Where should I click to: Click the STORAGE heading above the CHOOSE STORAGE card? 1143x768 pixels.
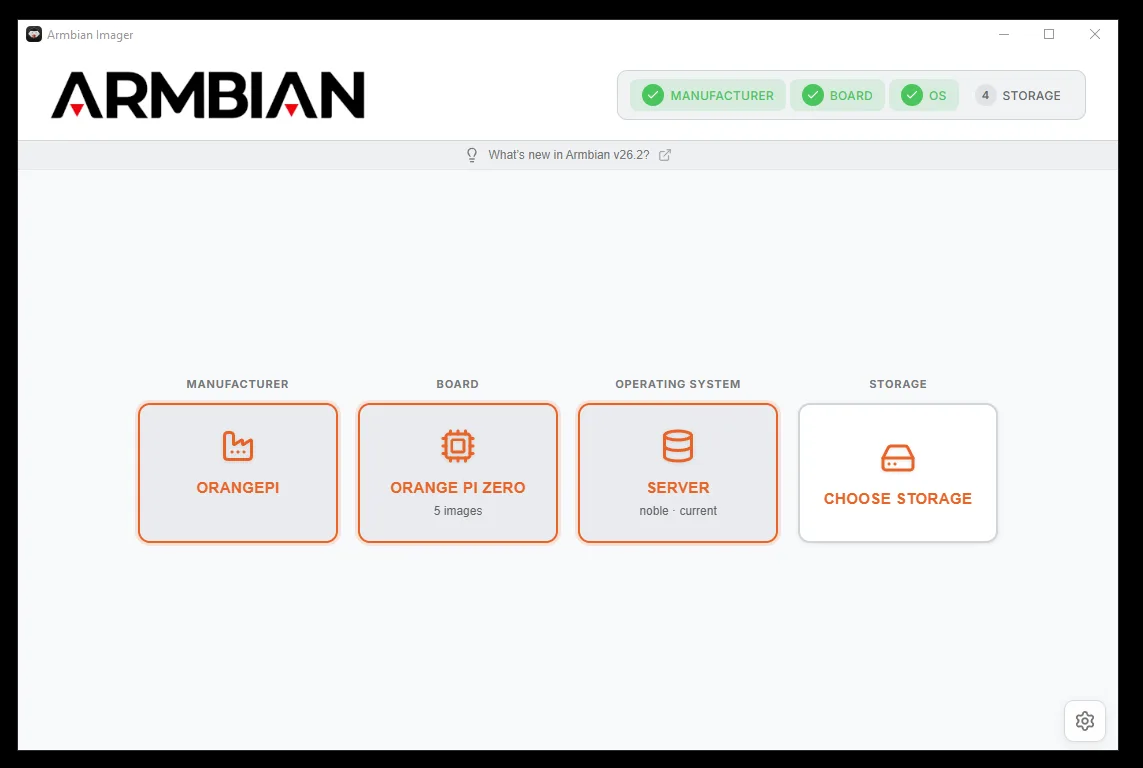pos(897,384)
